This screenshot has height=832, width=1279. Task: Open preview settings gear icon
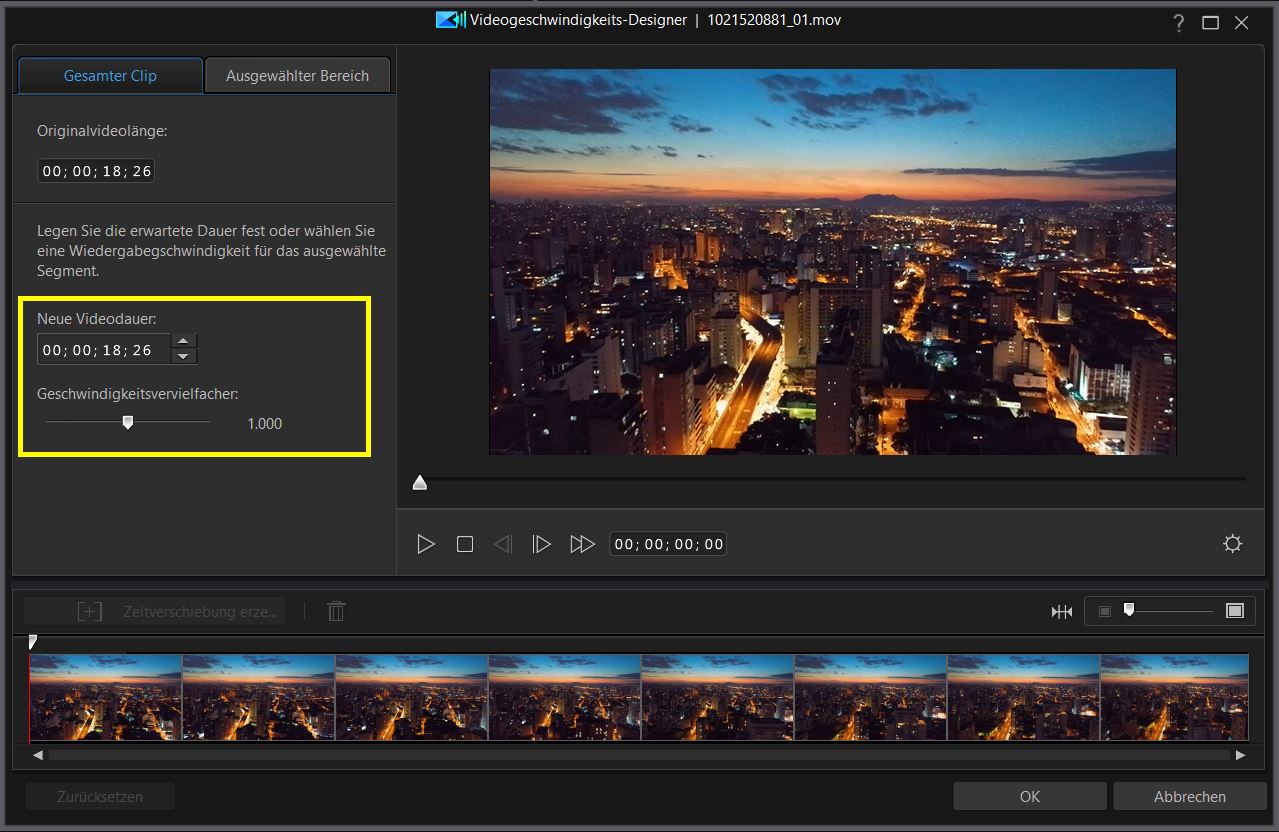[1232, 544]
